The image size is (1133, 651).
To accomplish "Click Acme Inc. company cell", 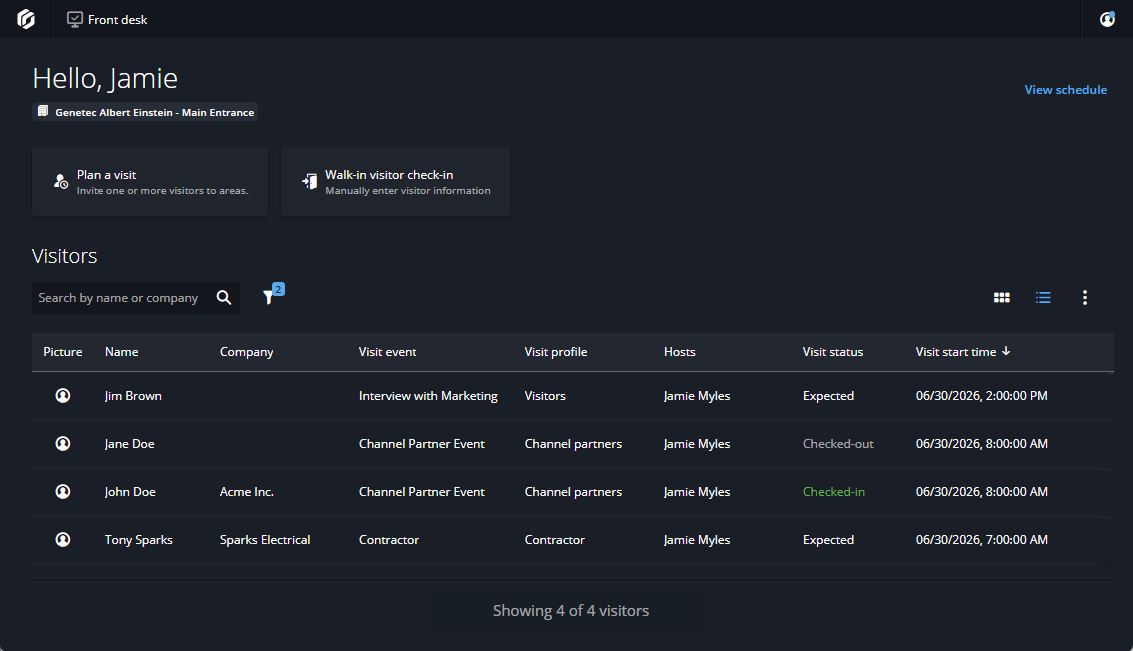I will tap(246, 492).
